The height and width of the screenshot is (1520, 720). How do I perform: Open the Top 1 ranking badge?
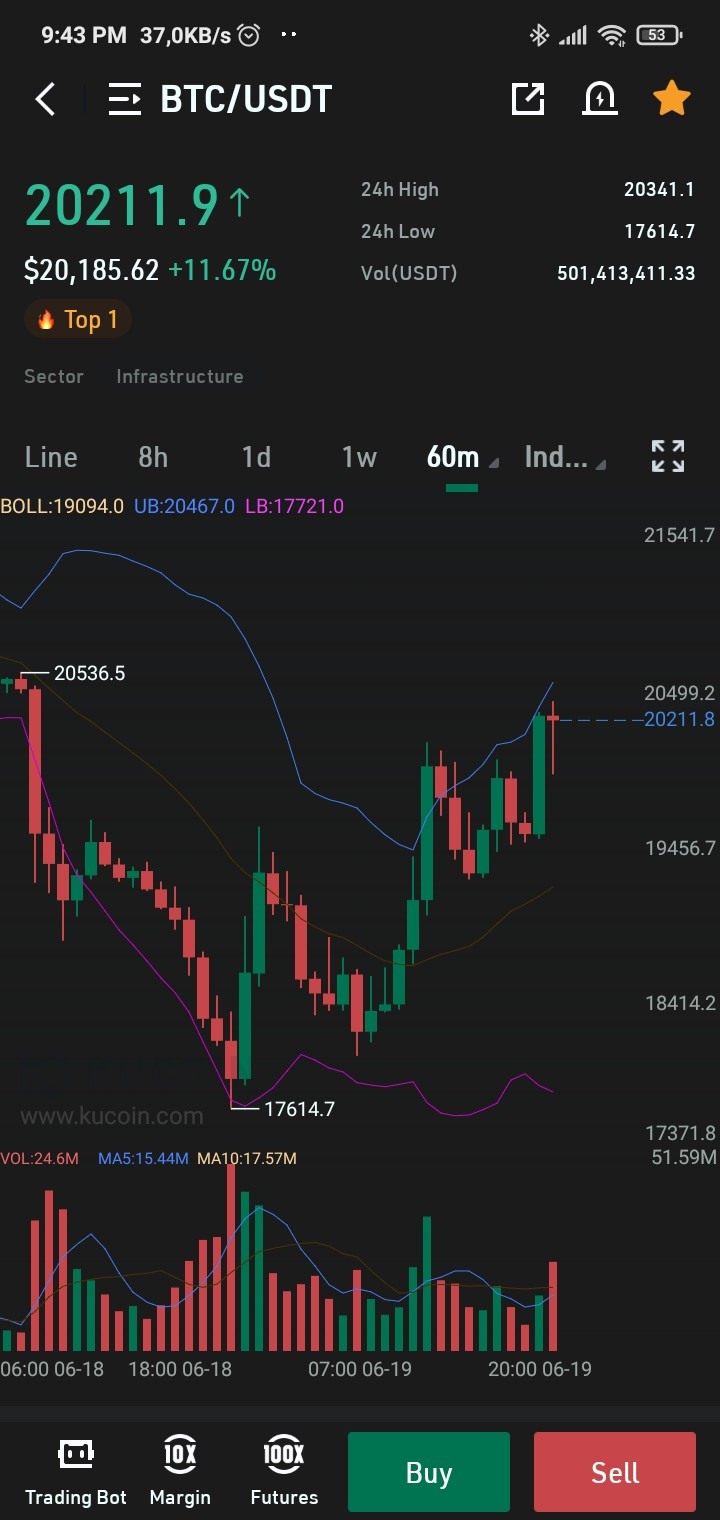(78, 320)
